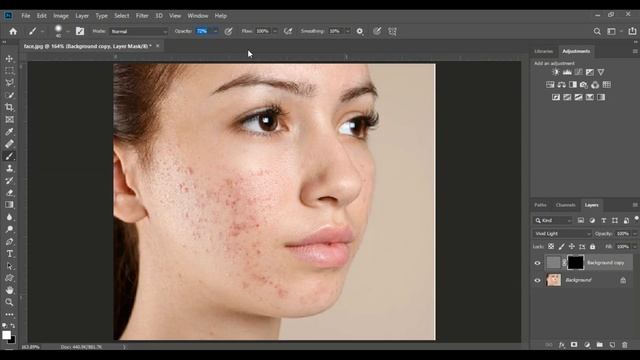
Task: Swap foreground and background colors
Action: tap(13, 326)
